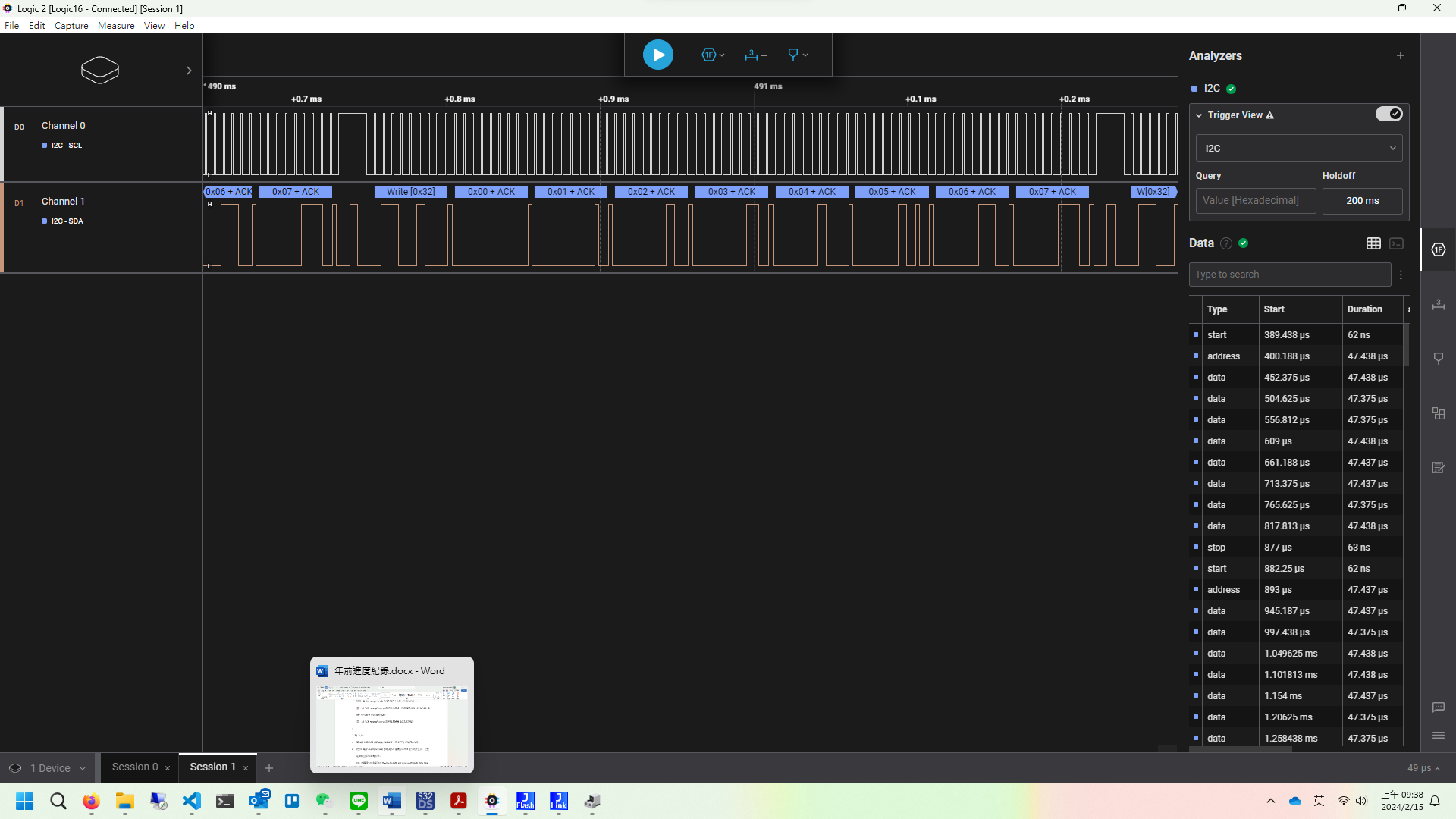This screenshot has width=1456, height=819.
Task: Open the chat/feedback icon at bottom right
Action: click(1439, 708)
